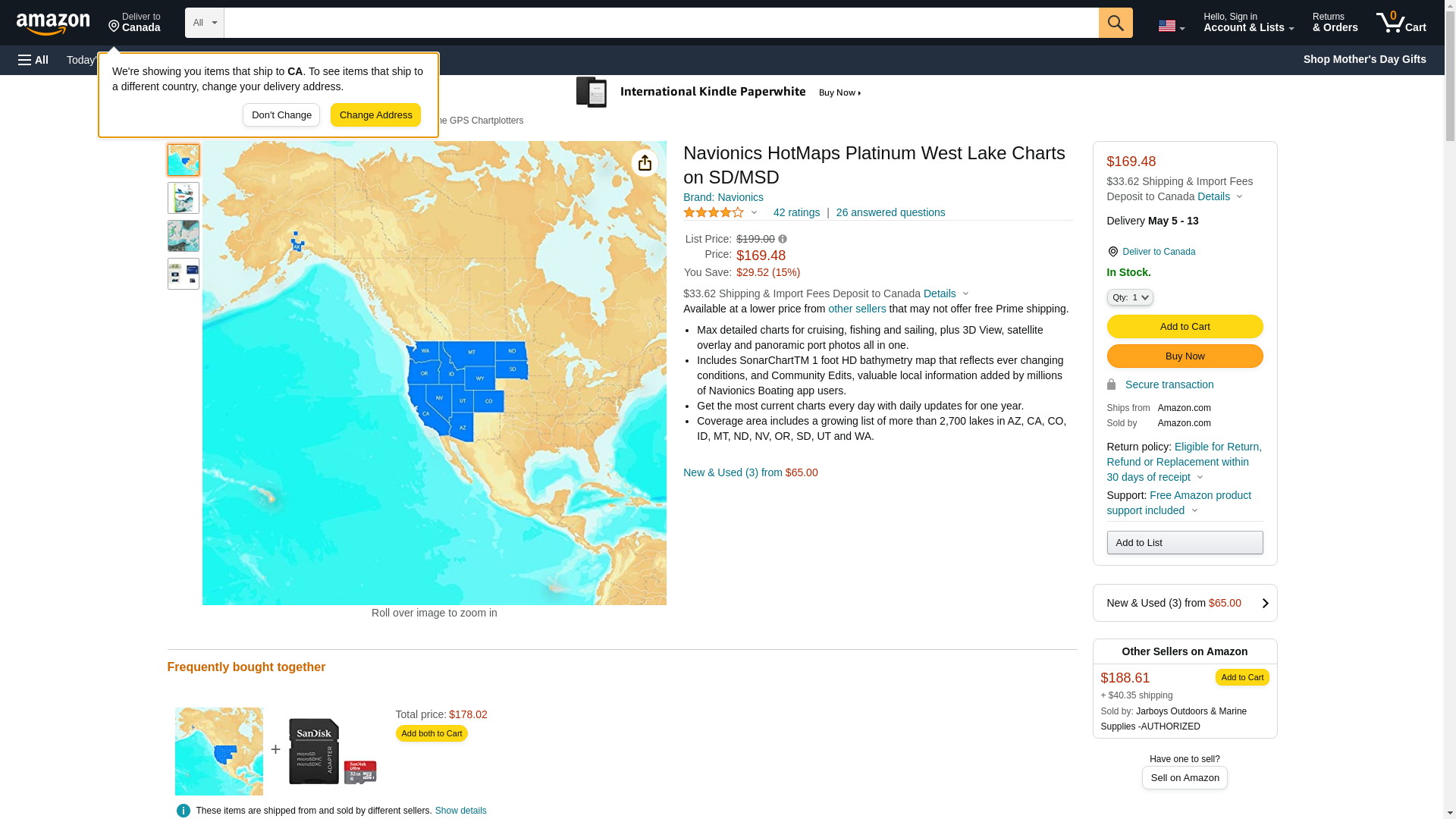Click the search magnifier button
This screenshot has width=1456, height=819.
tap(1115, 23)
